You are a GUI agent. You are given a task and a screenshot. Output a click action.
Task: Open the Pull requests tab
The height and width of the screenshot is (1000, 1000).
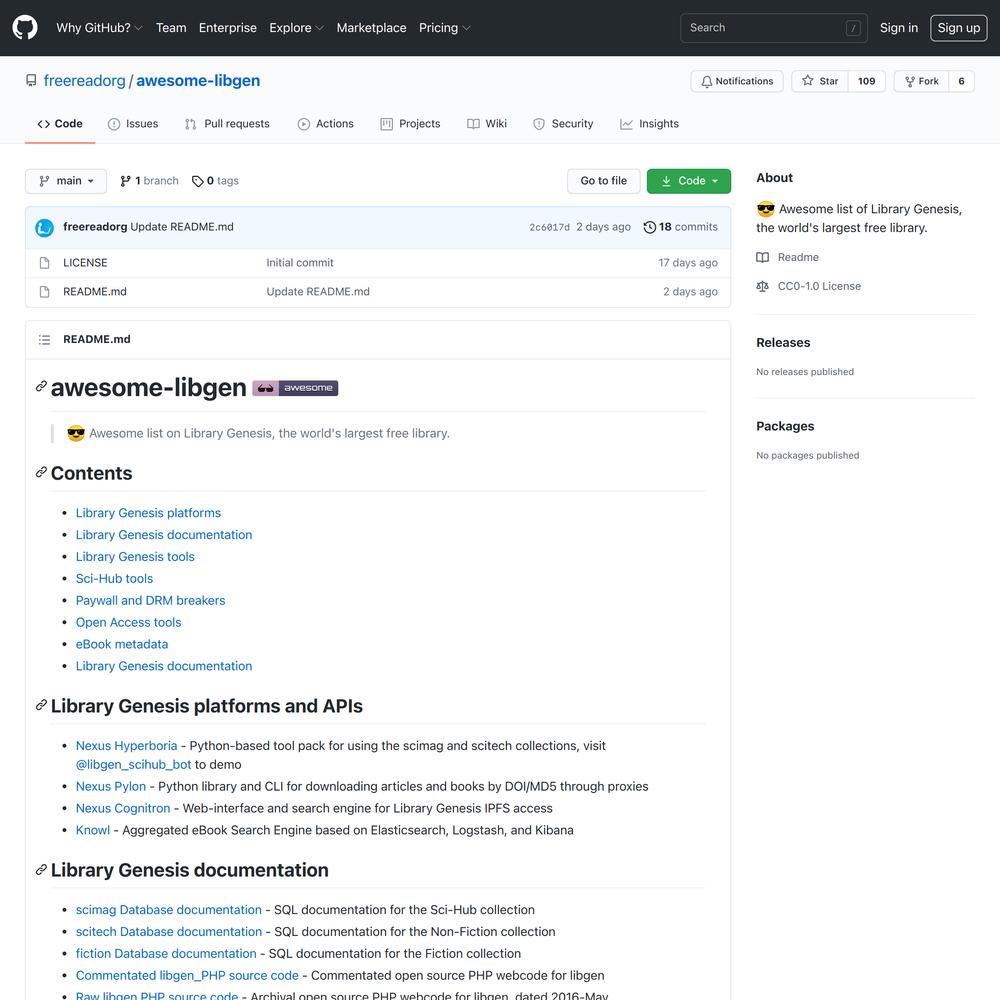point(227,124)
